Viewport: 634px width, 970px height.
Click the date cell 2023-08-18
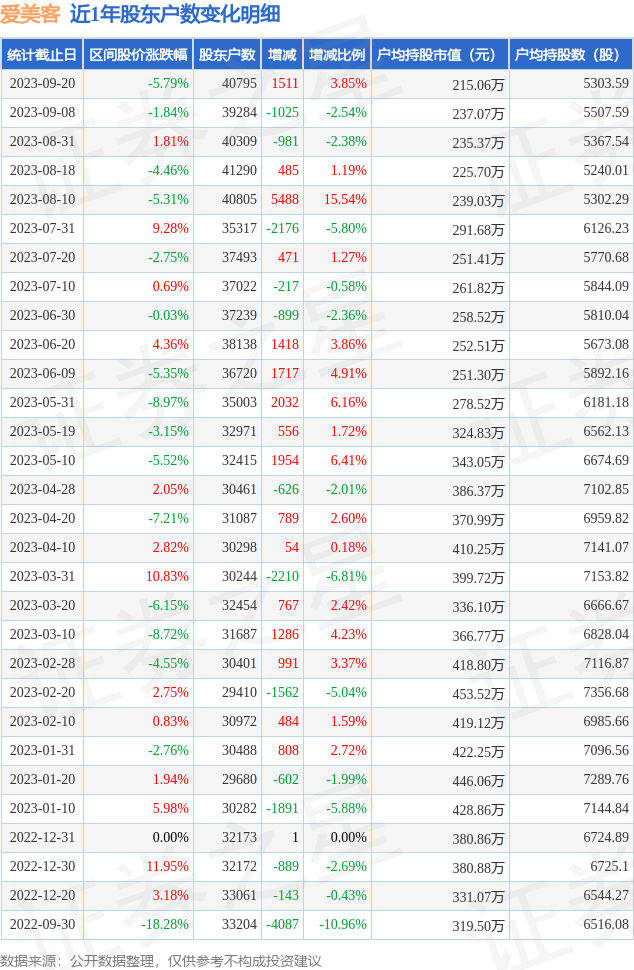click(x=42, y=170)
